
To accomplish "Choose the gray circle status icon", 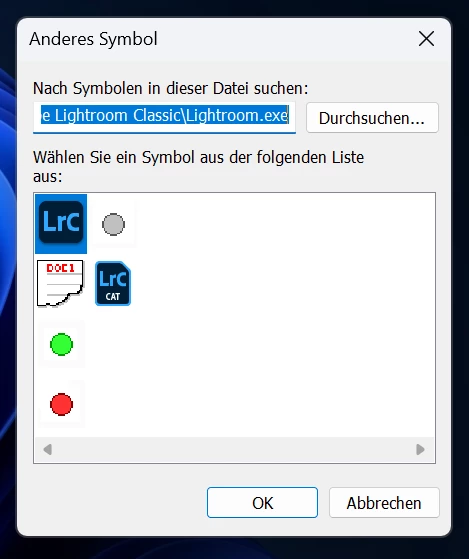I will click(x=113, y=224).
